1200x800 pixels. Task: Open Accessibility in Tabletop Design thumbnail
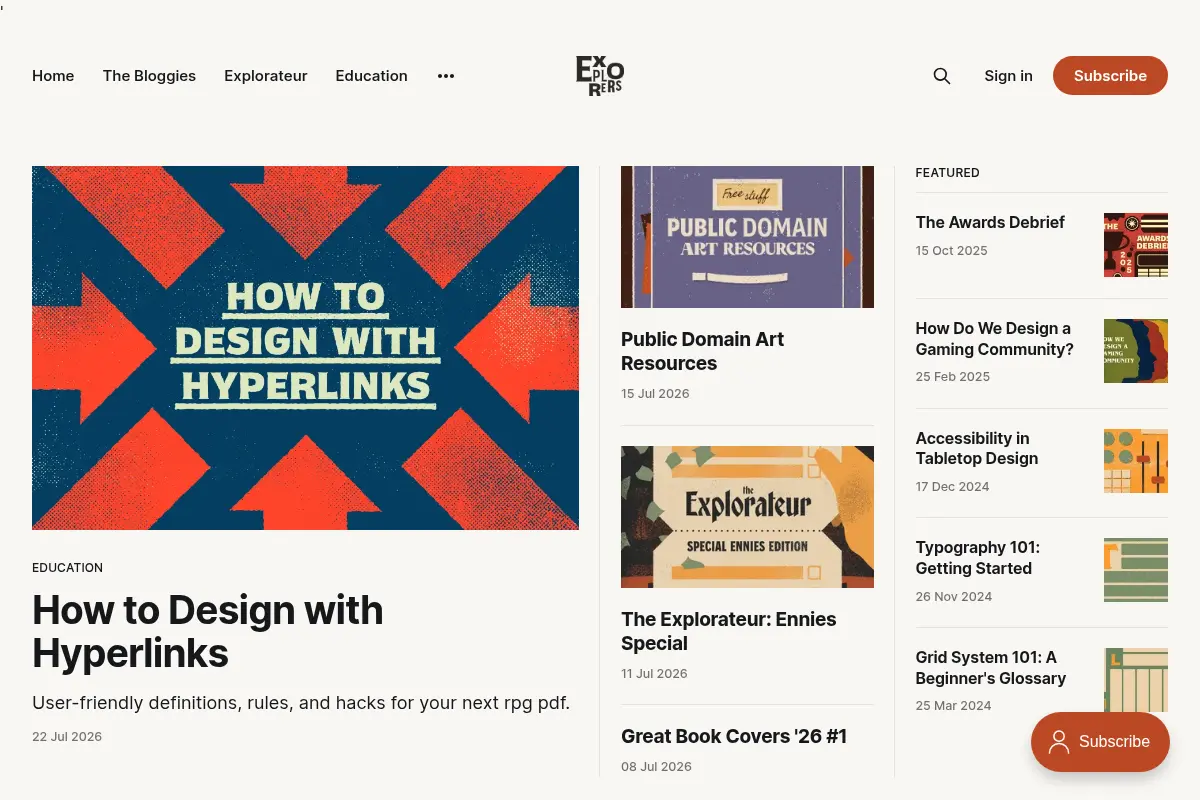point(1136,461)
